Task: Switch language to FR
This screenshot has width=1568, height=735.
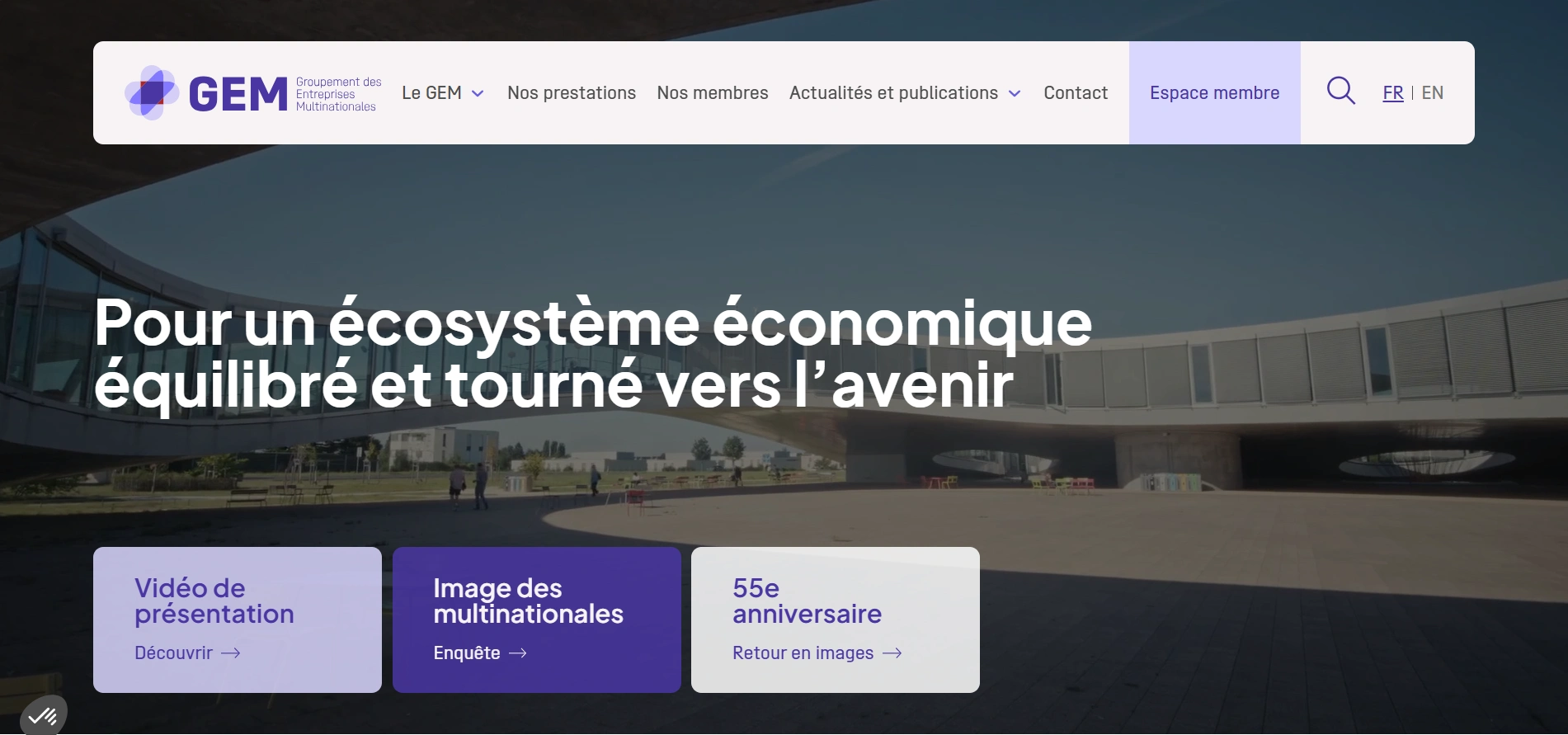Action: (x=1393, y=93)
